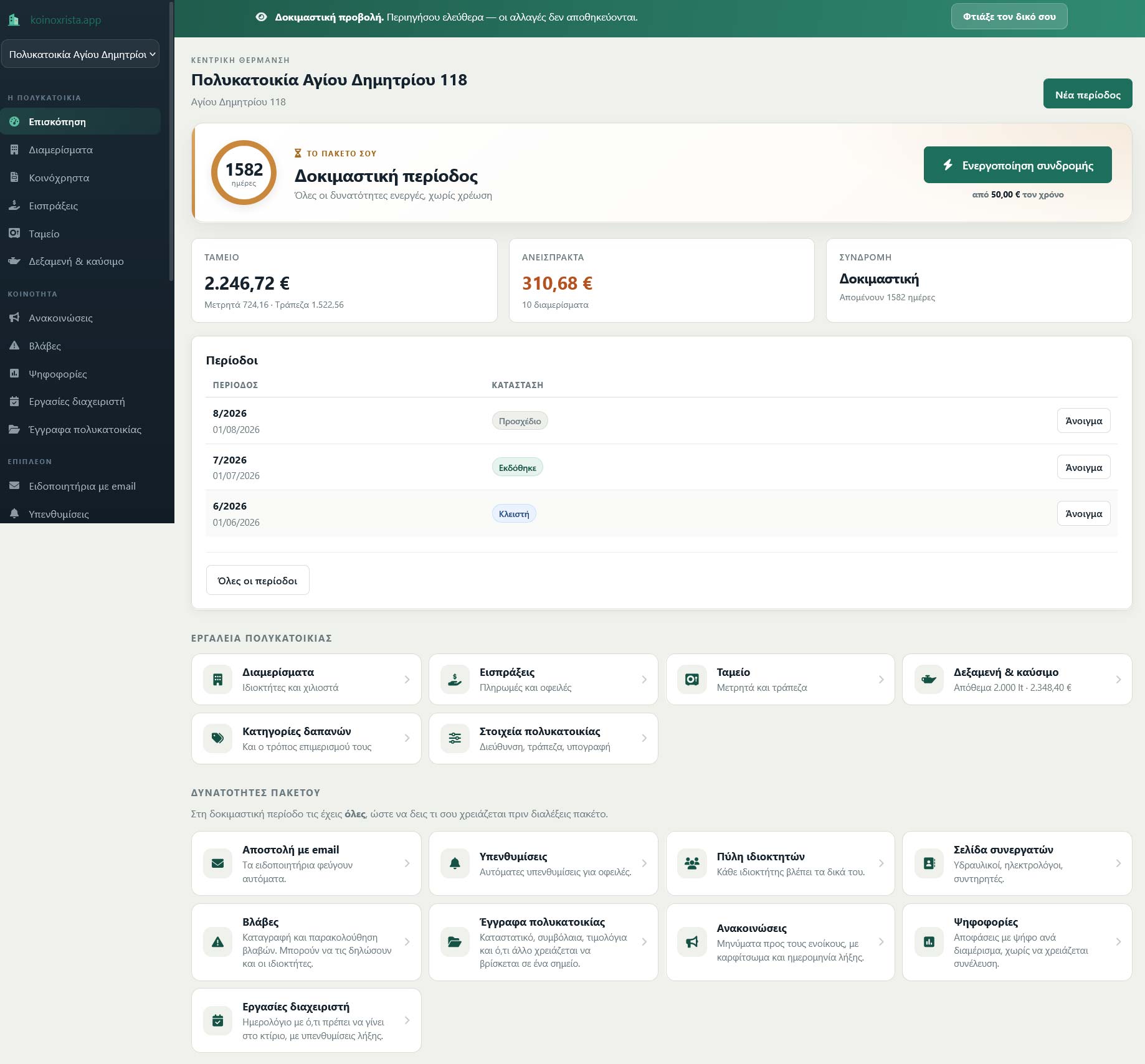Click the Διαμερίσματα building icon in sidebar
The height and width of the screenshot is (1064, 1145).
(x=14, y=150)
